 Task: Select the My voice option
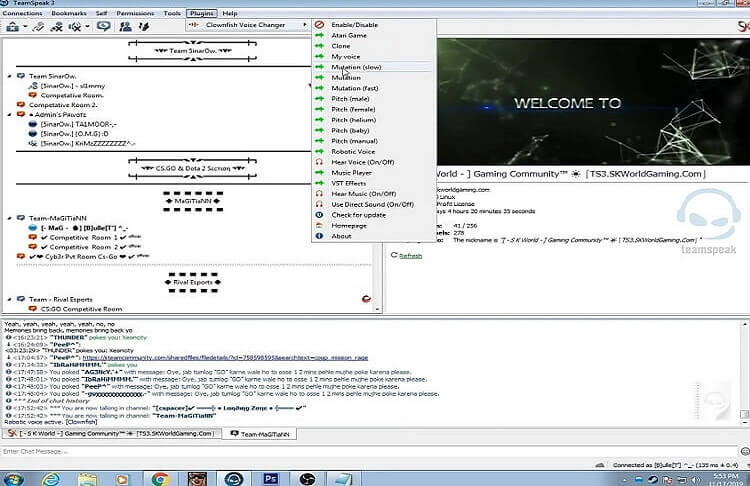[373, 56]
